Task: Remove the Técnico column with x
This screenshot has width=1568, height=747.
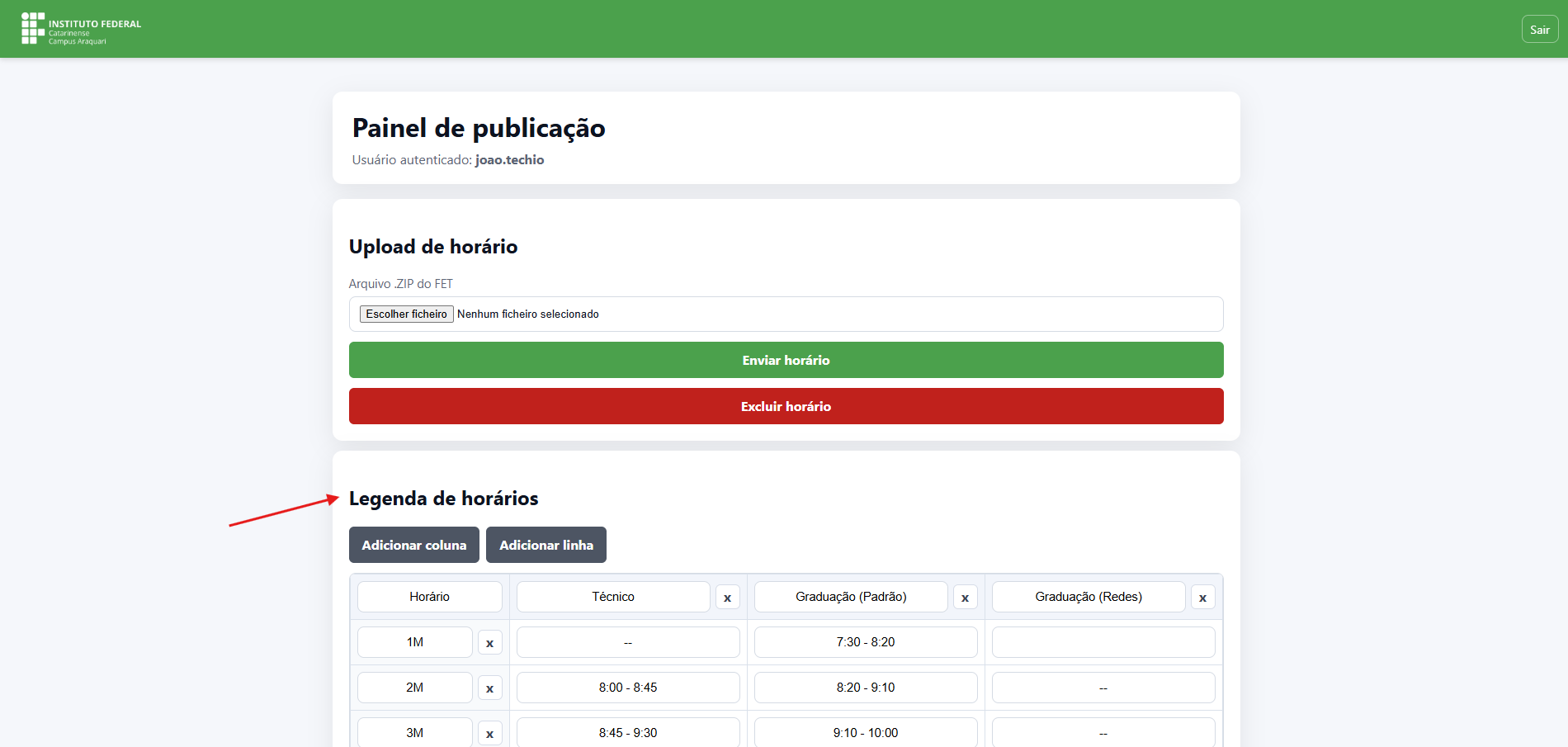Action: pos(727,598)
